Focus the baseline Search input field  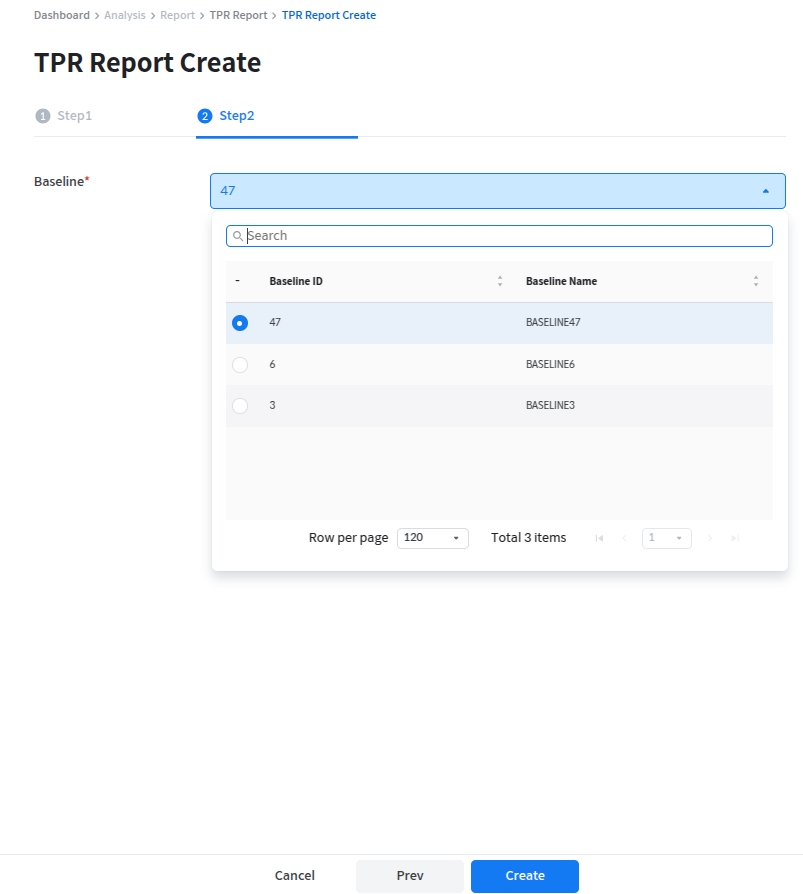[505, 236]
